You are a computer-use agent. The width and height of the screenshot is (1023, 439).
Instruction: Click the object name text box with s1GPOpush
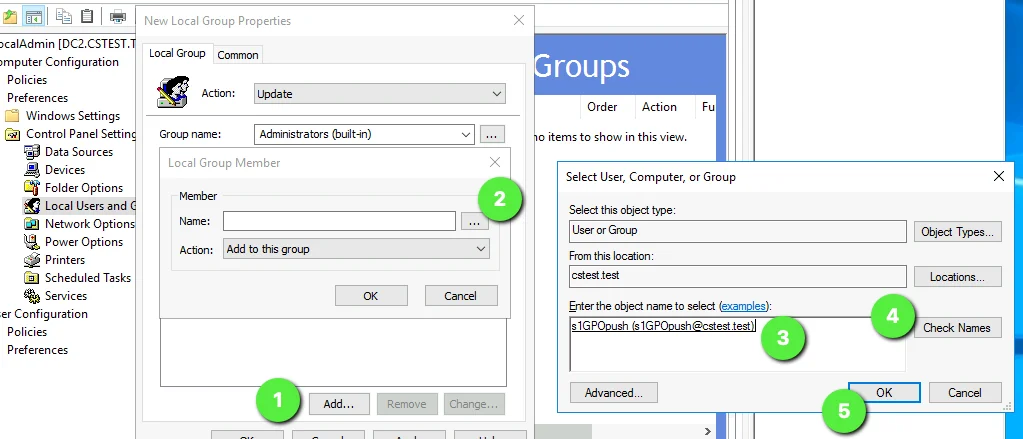pos(737,344)
